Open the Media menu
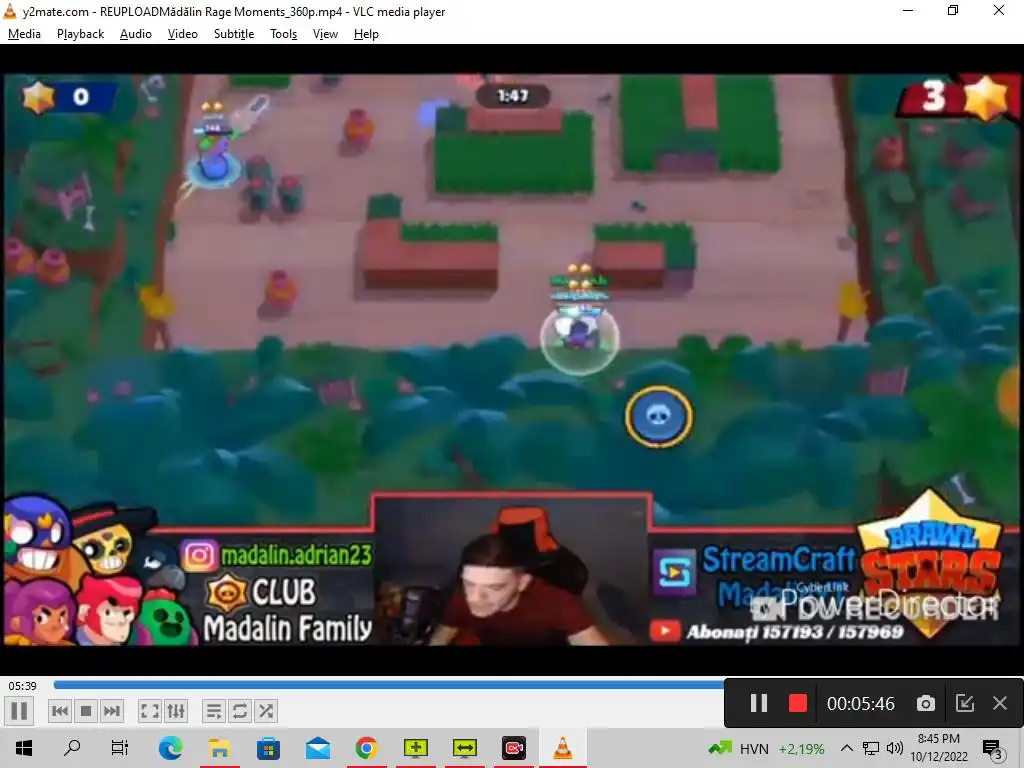 (24, 34)
